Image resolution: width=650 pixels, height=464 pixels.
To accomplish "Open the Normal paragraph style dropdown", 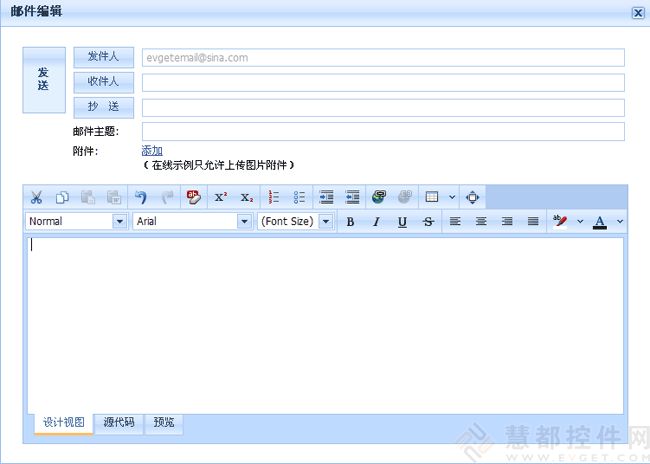I will tap(120, 222).
